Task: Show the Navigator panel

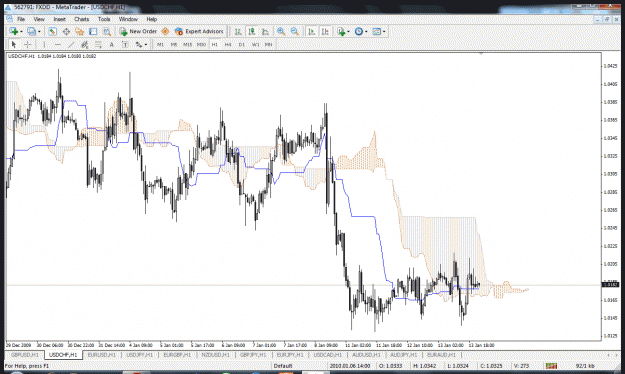Action: 79,31
